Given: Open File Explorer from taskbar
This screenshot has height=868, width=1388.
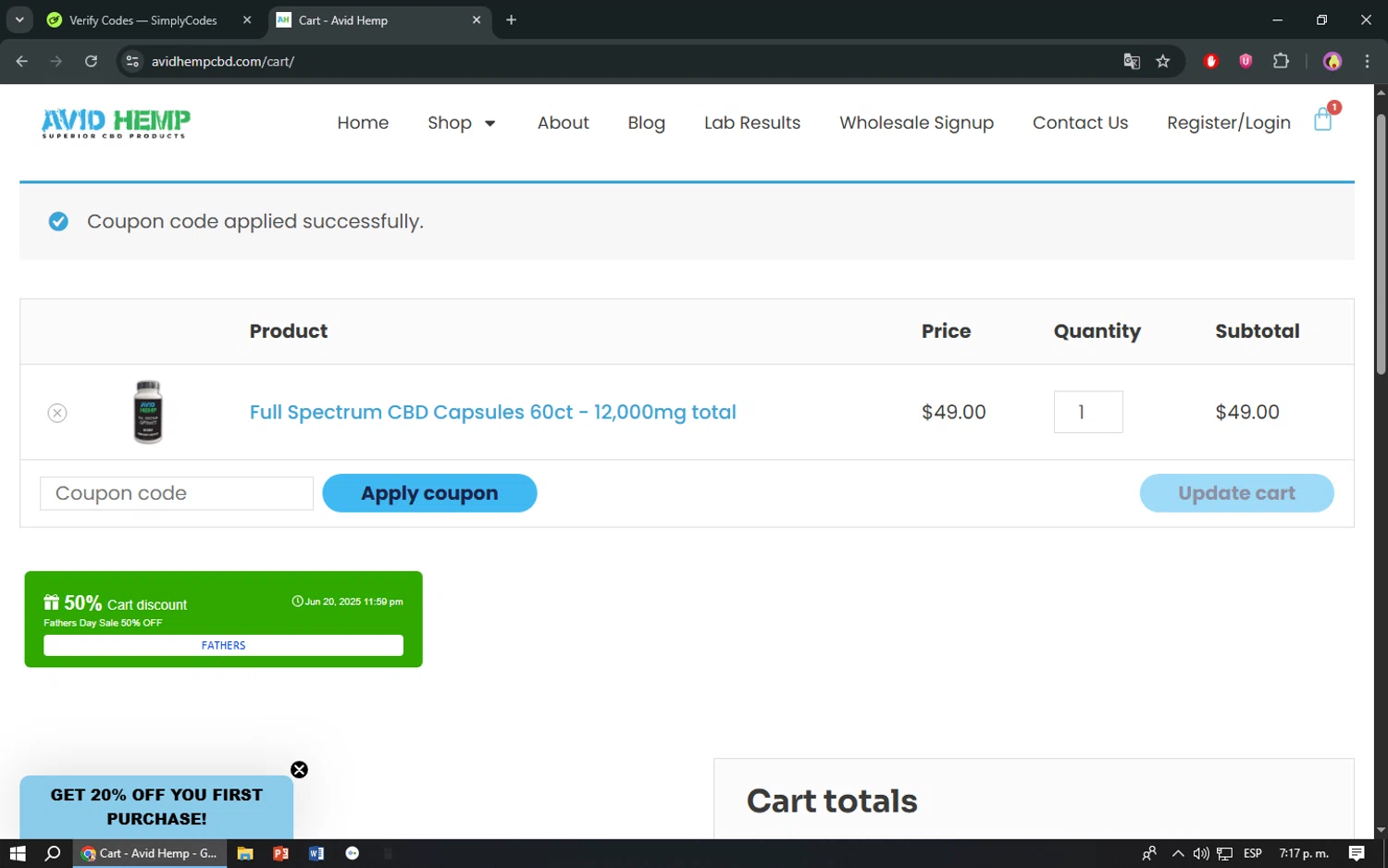Looking at the screenshot, I should click(x=245, y=853).
